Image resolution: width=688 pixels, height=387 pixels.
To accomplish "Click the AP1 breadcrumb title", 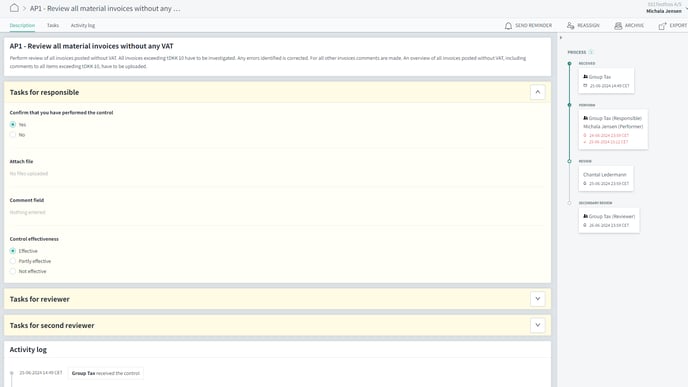I will pyautogui.click(x=105, y=8).
